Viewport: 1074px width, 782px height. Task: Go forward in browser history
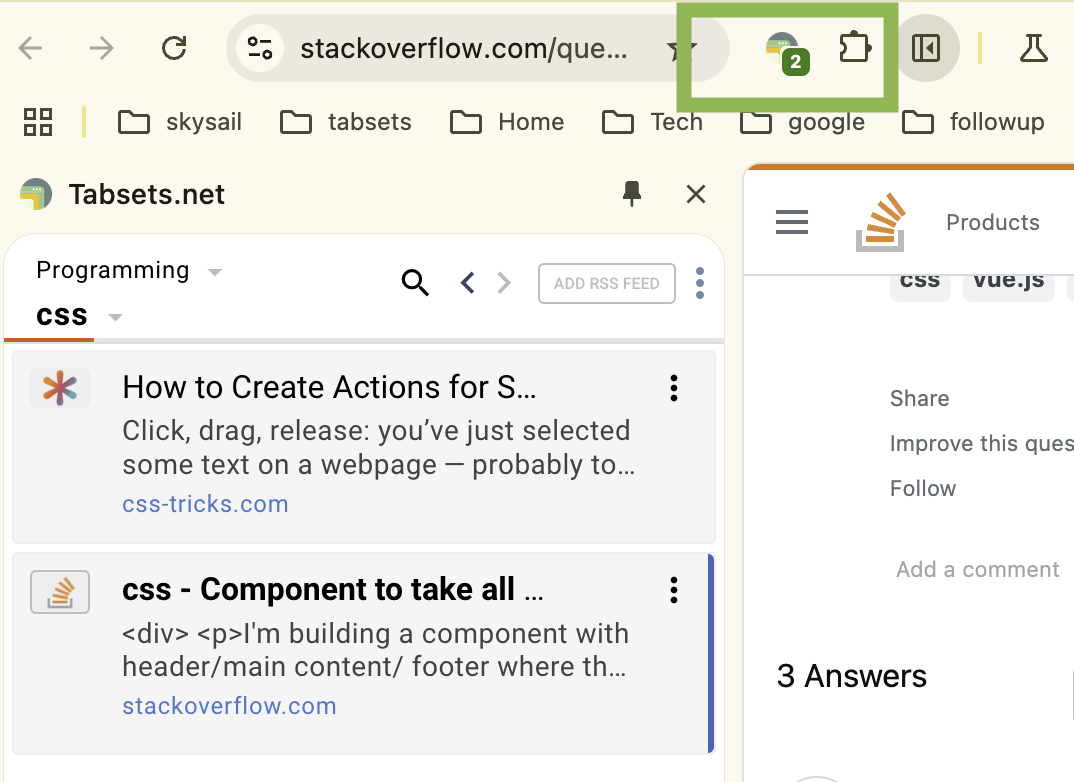(101, 48)
